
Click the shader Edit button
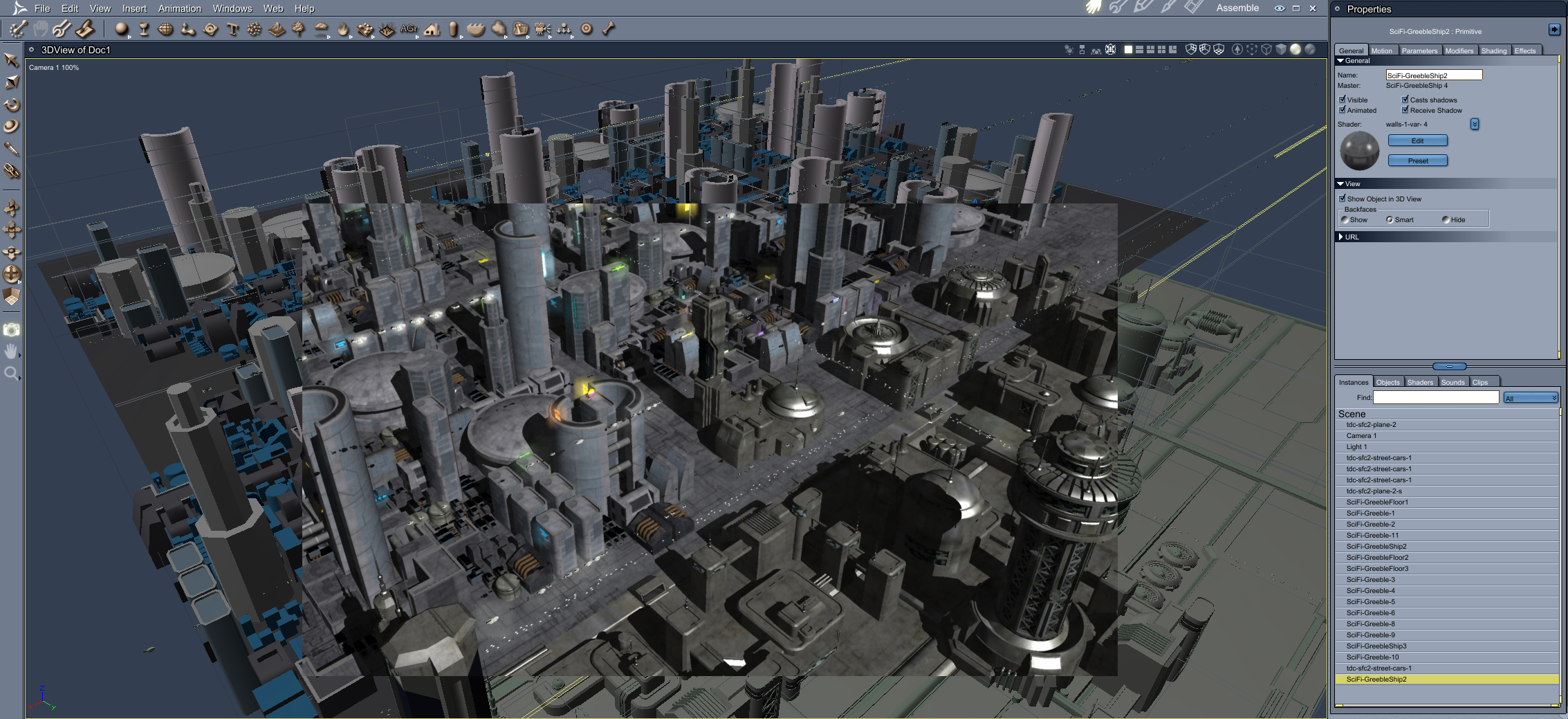tap(1417, 140)
